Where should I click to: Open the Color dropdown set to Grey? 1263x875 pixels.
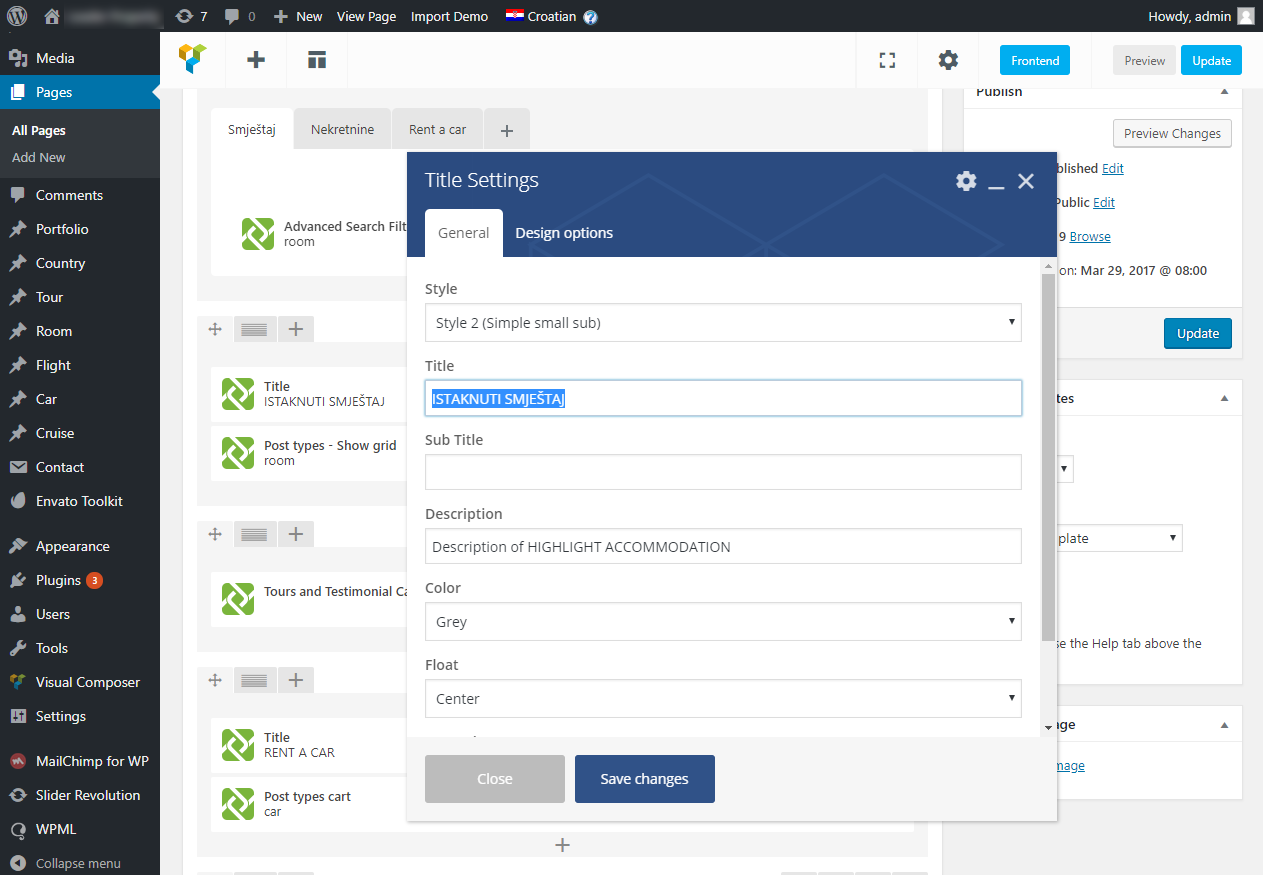(x=722, y=622)
